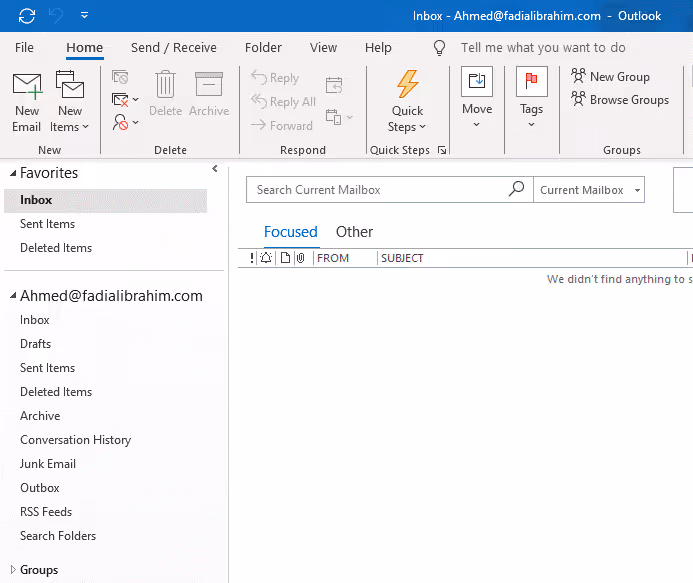The width and height of the screenshot is (693, 583).
Task: Sort by Importance column icon
Action: pos(252,258)
